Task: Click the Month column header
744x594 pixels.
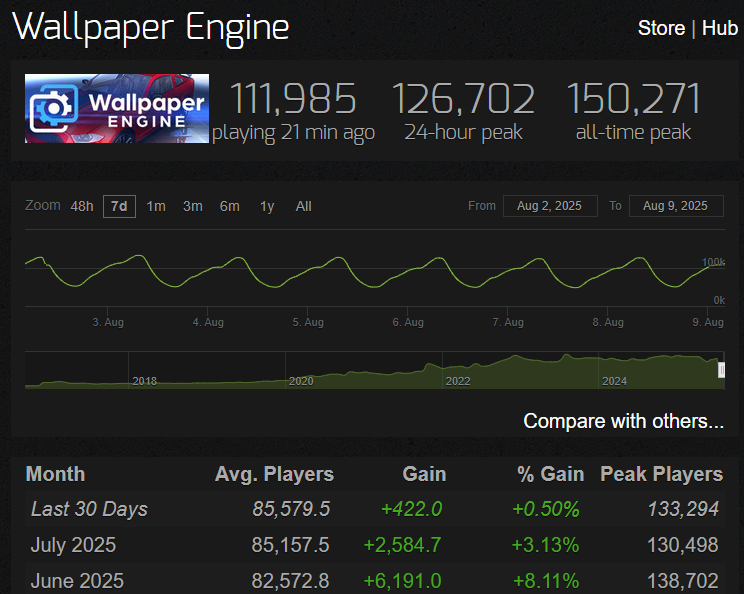Action: point(56,474)
